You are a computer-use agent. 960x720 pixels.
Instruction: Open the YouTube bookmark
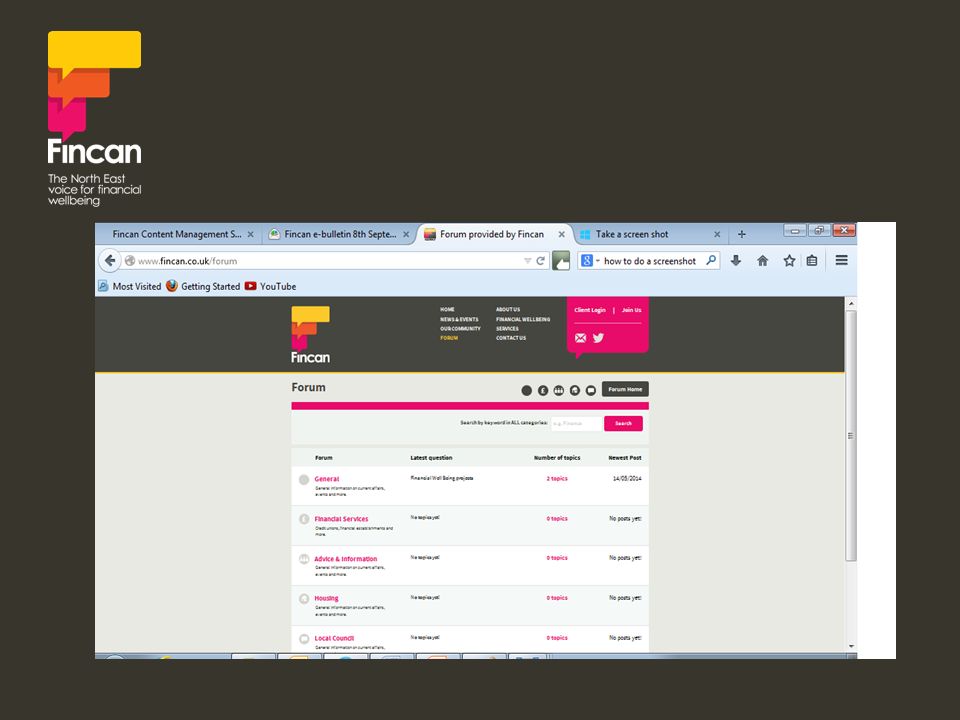[271, 286]
